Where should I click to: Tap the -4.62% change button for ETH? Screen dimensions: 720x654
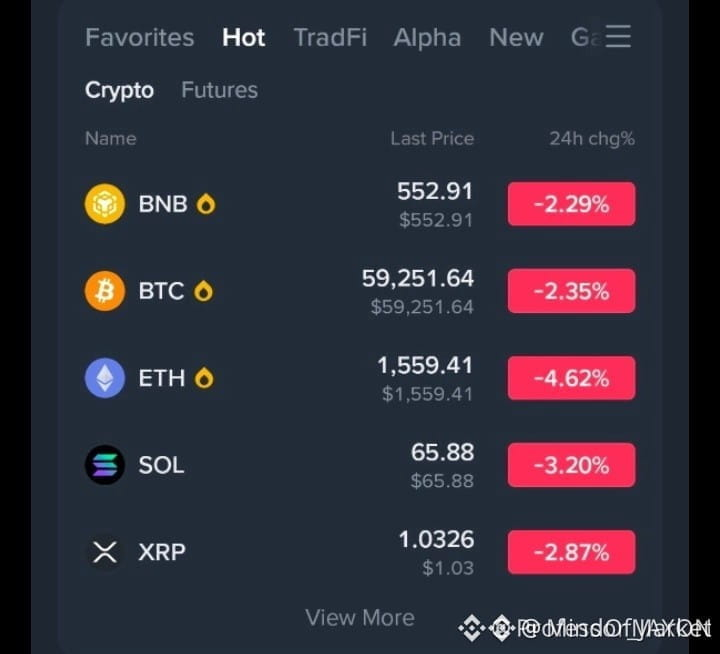click(572, 378)
